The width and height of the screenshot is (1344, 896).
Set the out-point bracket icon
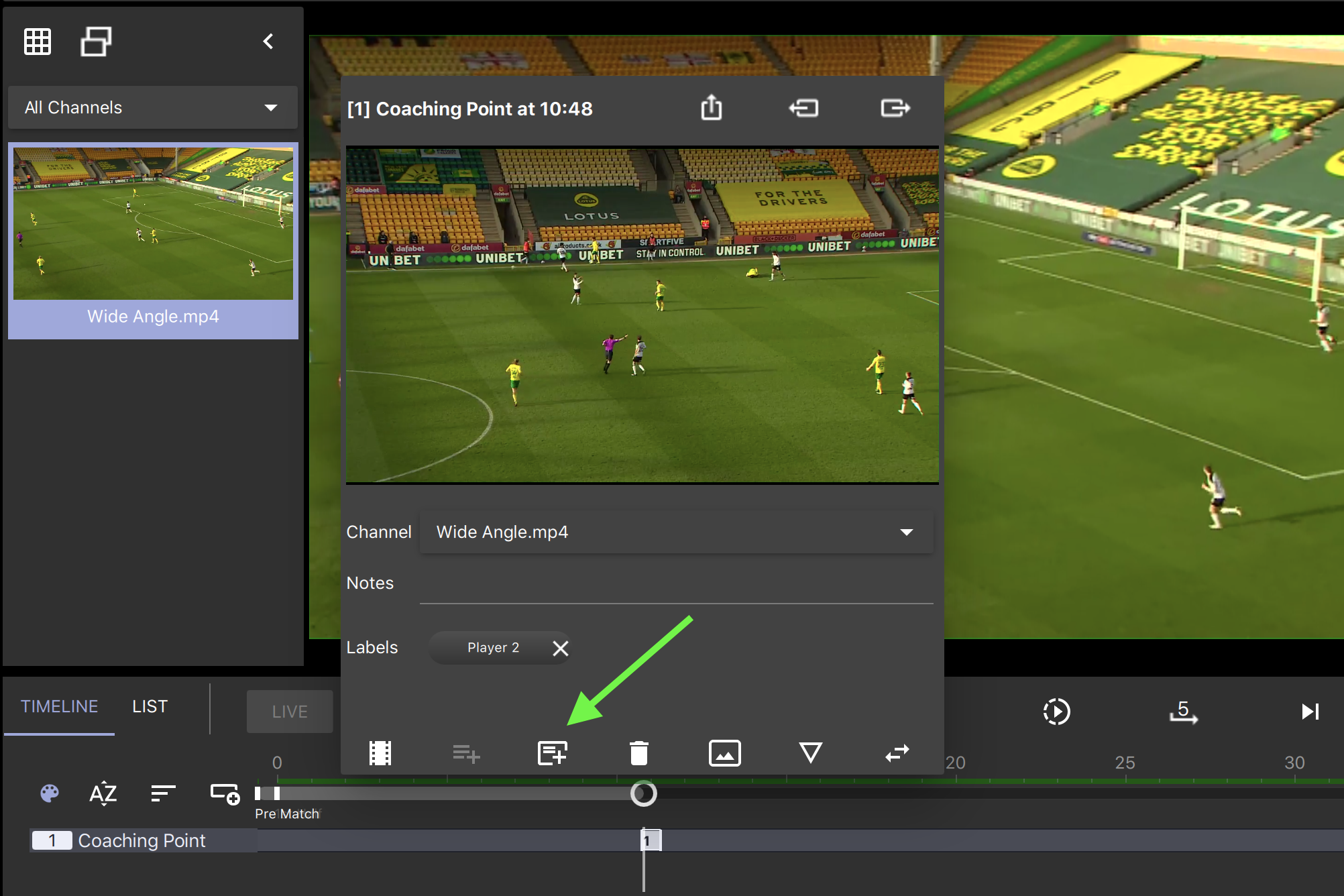895,108
